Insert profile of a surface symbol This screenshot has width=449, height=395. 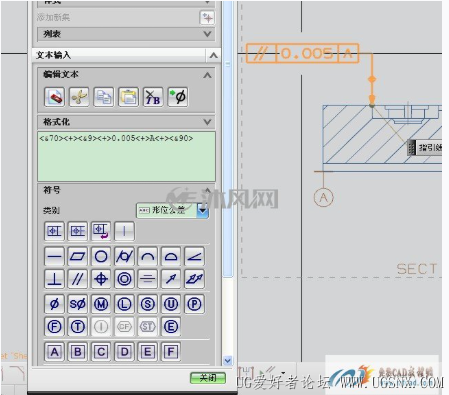[171, 256]
